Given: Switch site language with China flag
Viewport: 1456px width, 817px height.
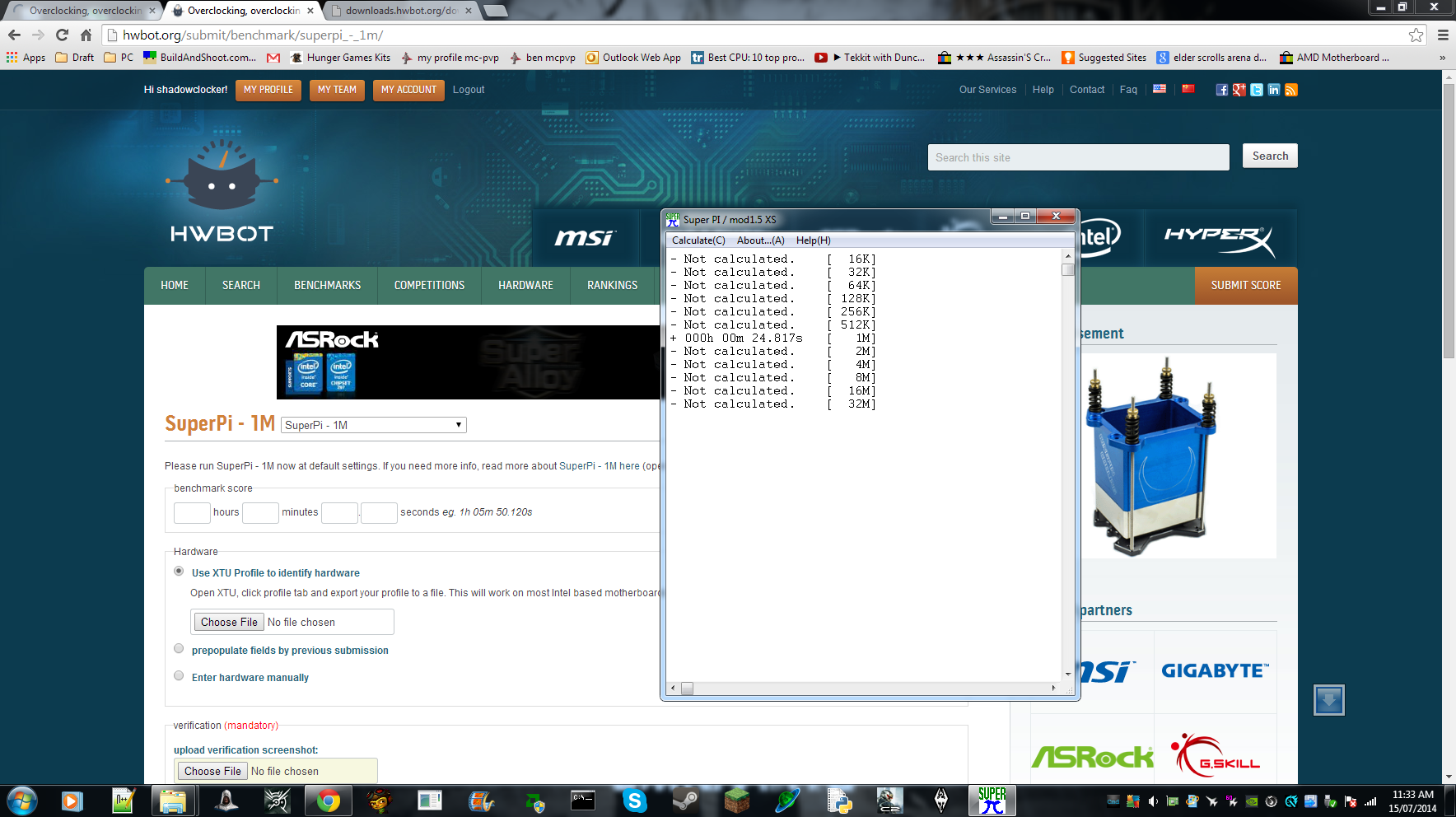Looking at the screenshot, I should 1188,89.
